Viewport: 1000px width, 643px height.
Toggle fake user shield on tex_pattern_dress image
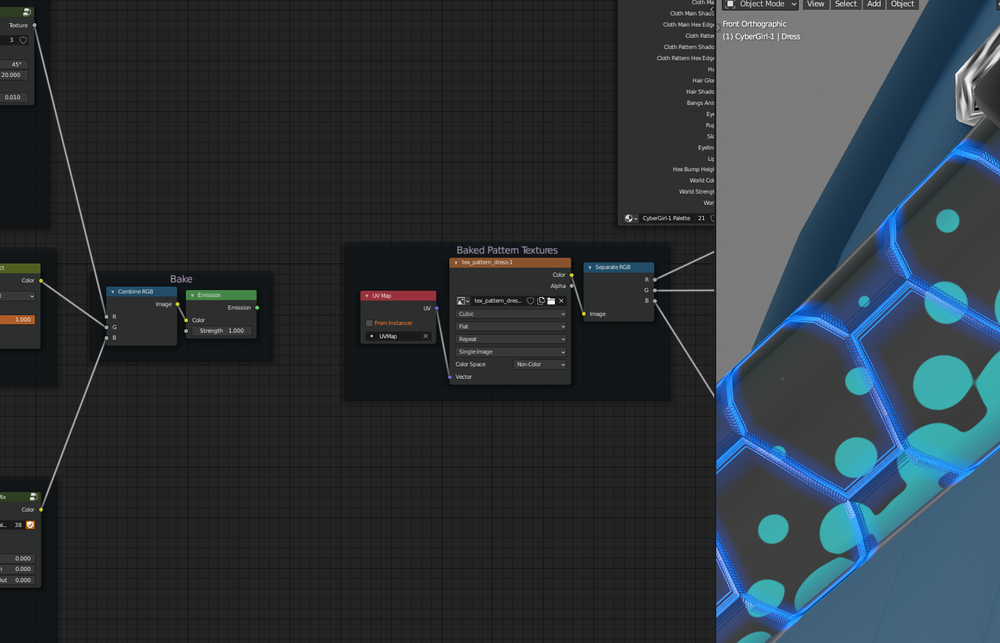click(530, 300)
